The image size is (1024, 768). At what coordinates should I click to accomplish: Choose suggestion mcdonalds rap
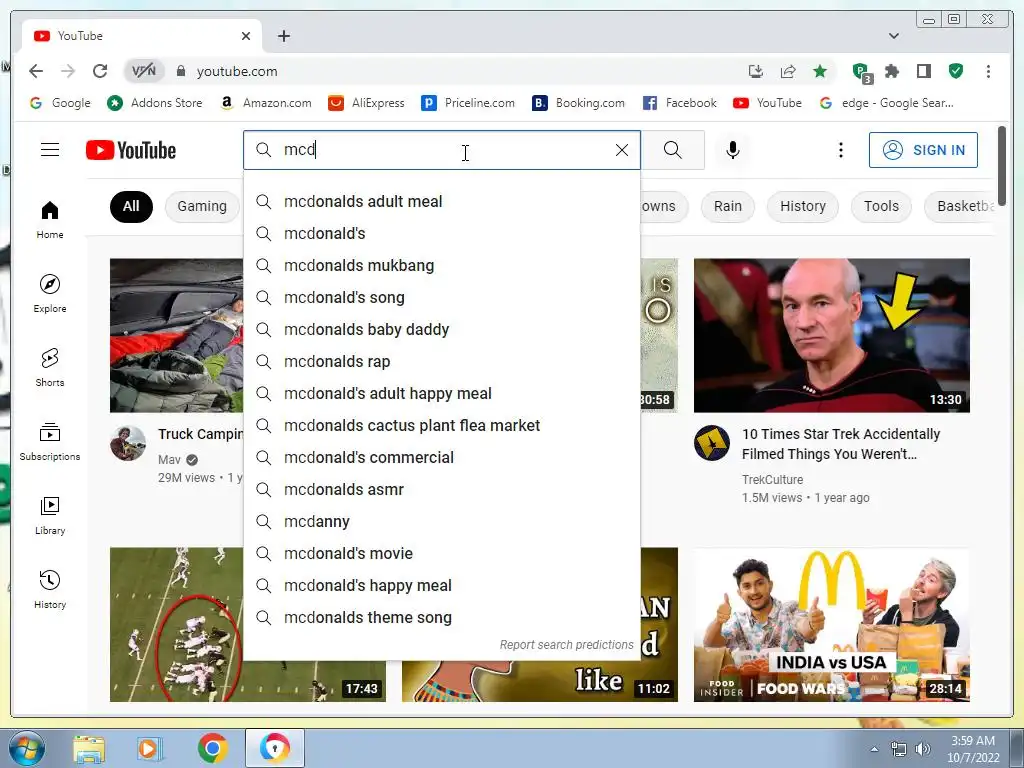coord(441,361)
